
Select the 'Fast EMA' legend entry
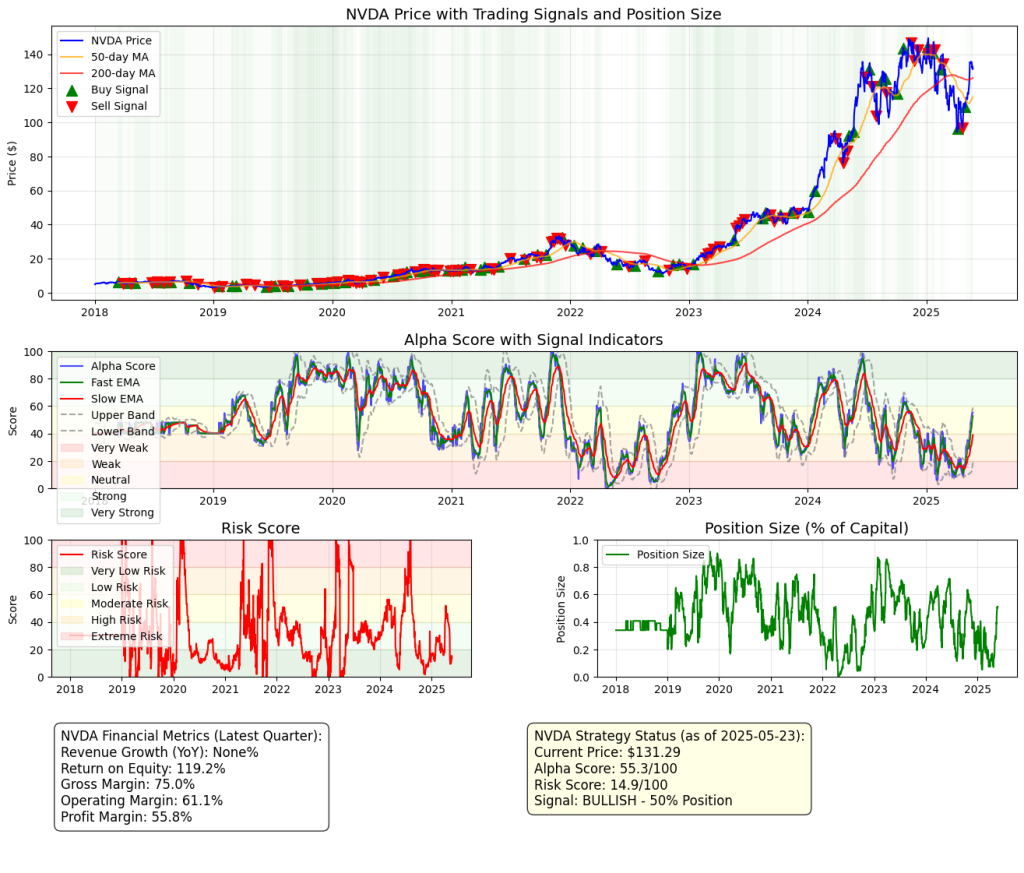[100, 383]
